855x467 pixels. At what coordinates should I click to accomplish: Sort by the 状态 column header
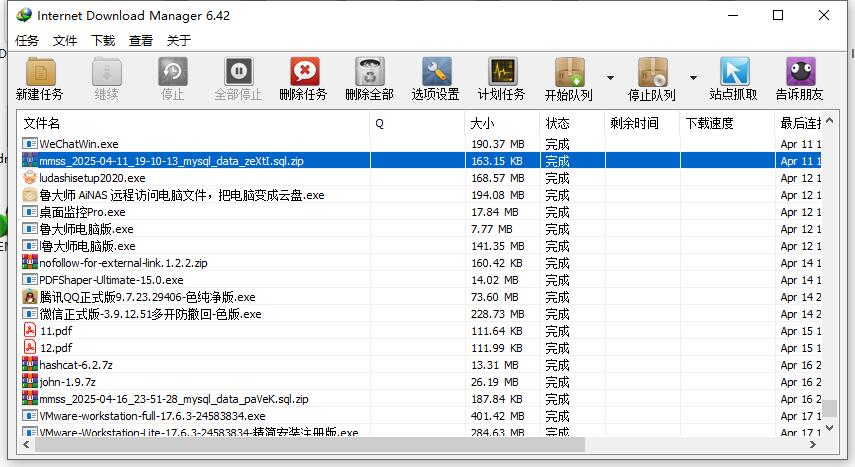[573, 123]
